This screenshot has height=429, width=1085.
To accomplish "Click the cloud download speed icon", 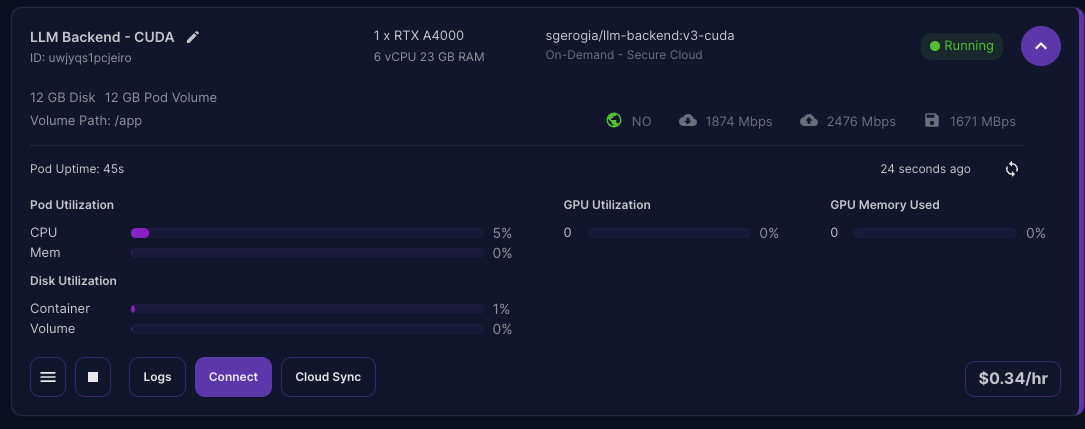I will tap(688, 120).
